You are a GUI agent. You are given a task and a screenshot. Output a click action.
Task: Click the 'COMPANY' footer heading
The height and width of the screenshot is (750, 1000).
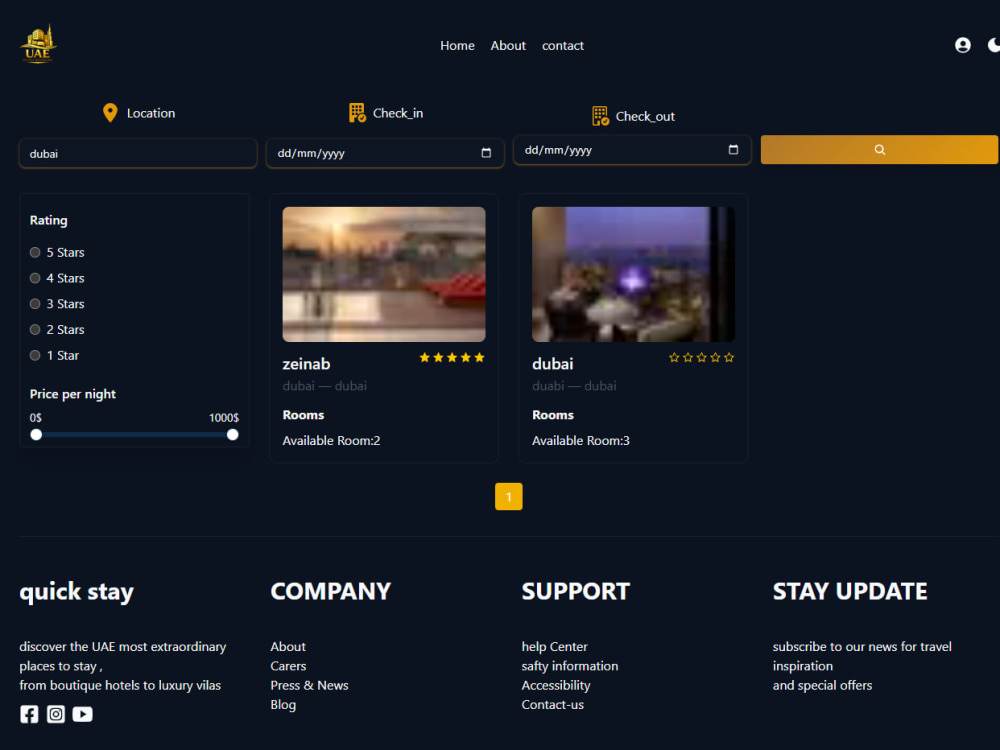pyautogui.click(x=330, y=591)
